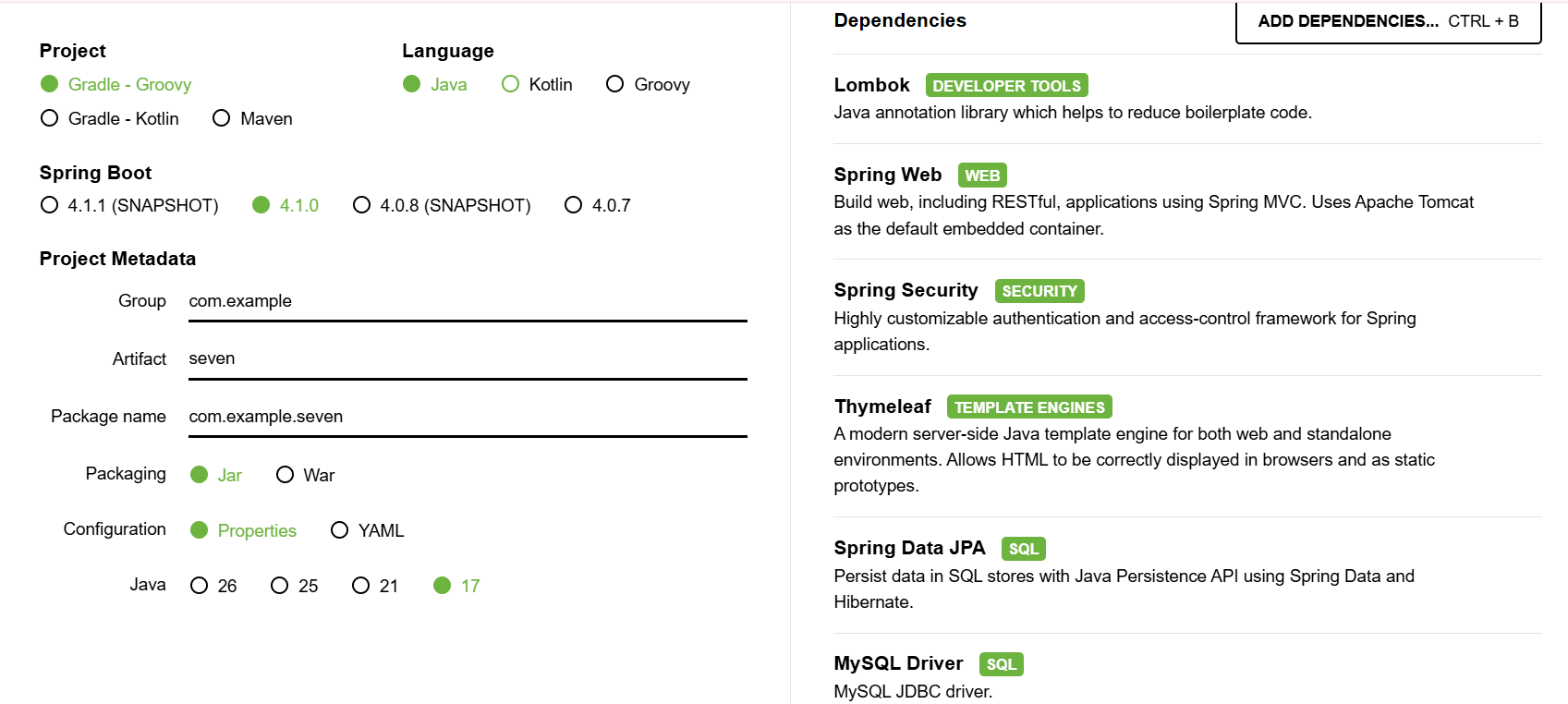
Task: Click into the Artifact field
Action: [468, 358]
